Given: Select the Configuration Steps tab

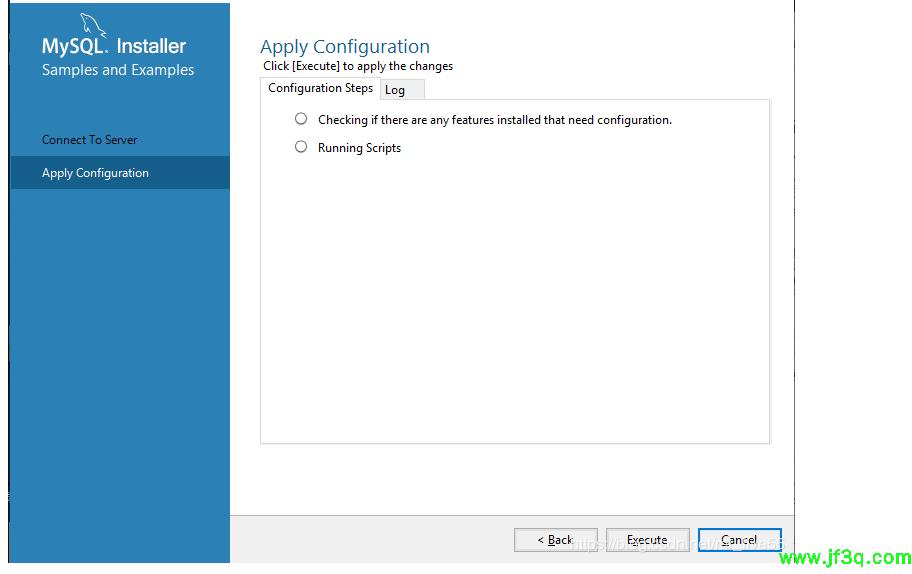Looking at the screenshot, I should [x=320, y=88].
